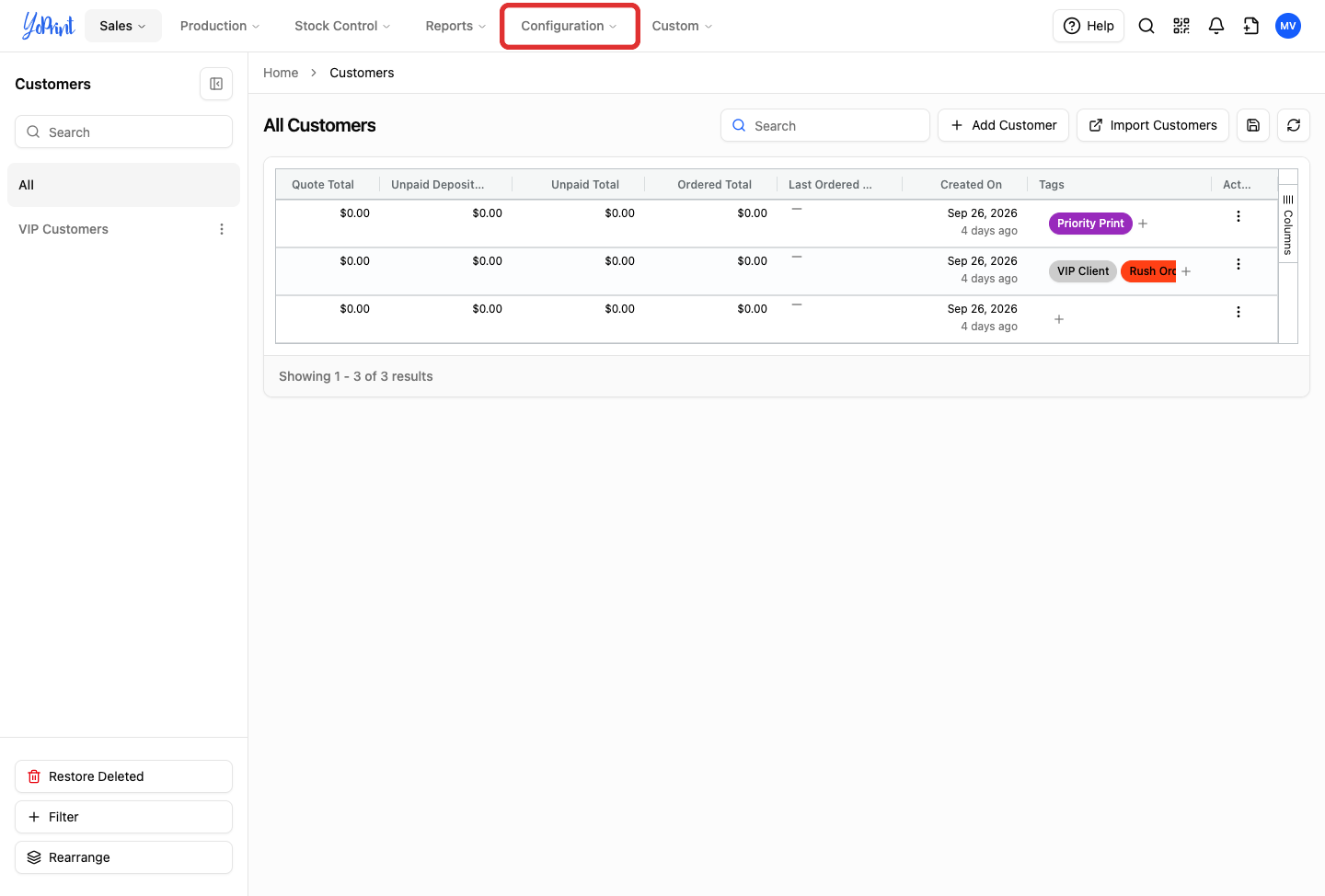Sort by Quote Total column header
Image resolution: width=1325 pixels, height=896 pixels.
(x=323, y=185)
